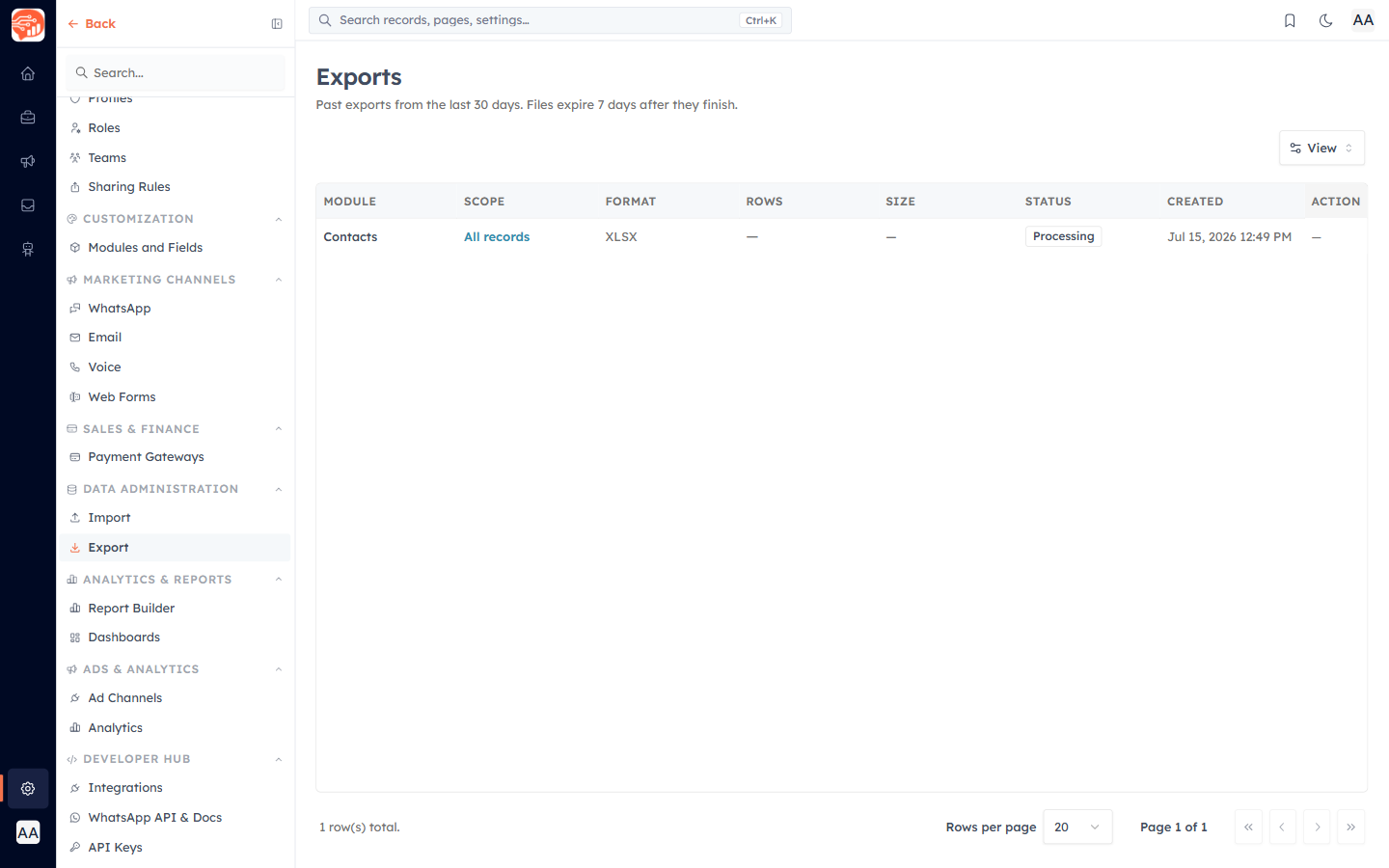The image size is (1389, 868).
Task: Click the CREATED column header
Action: click(1195, 202)
